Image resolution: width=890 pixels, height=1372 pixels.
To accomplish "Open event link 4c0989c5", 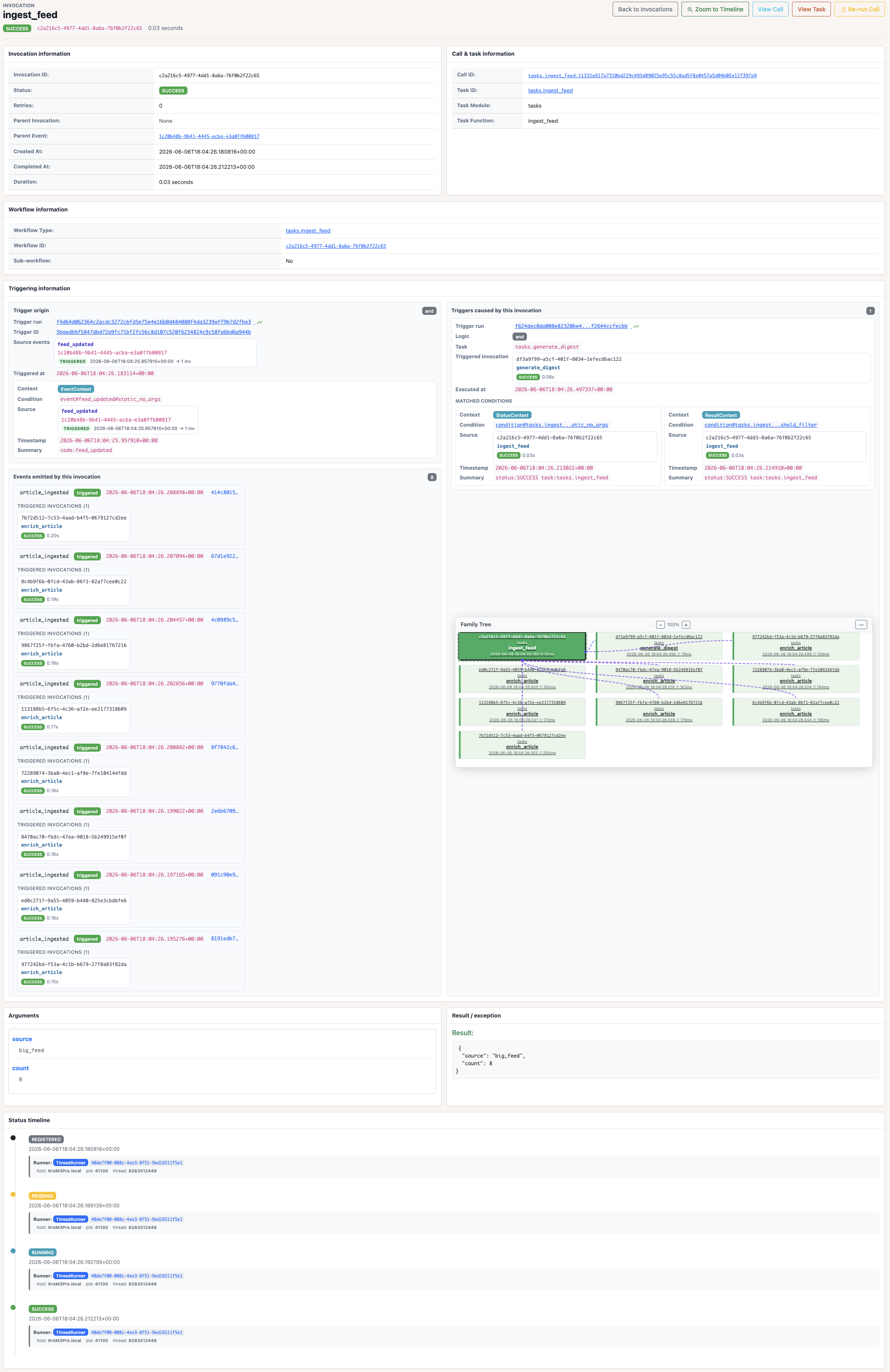I will pos(224,620).
